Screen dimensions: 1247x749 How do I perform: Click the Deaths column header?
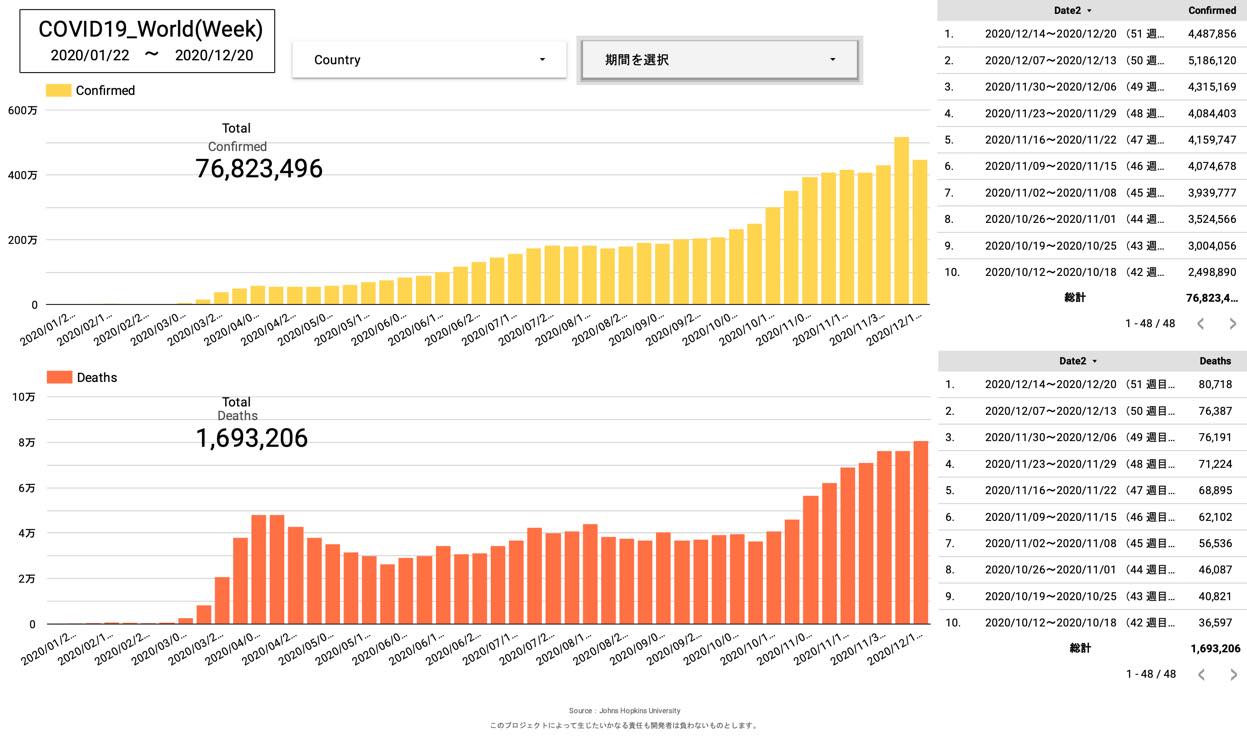tap(1215, 361)
